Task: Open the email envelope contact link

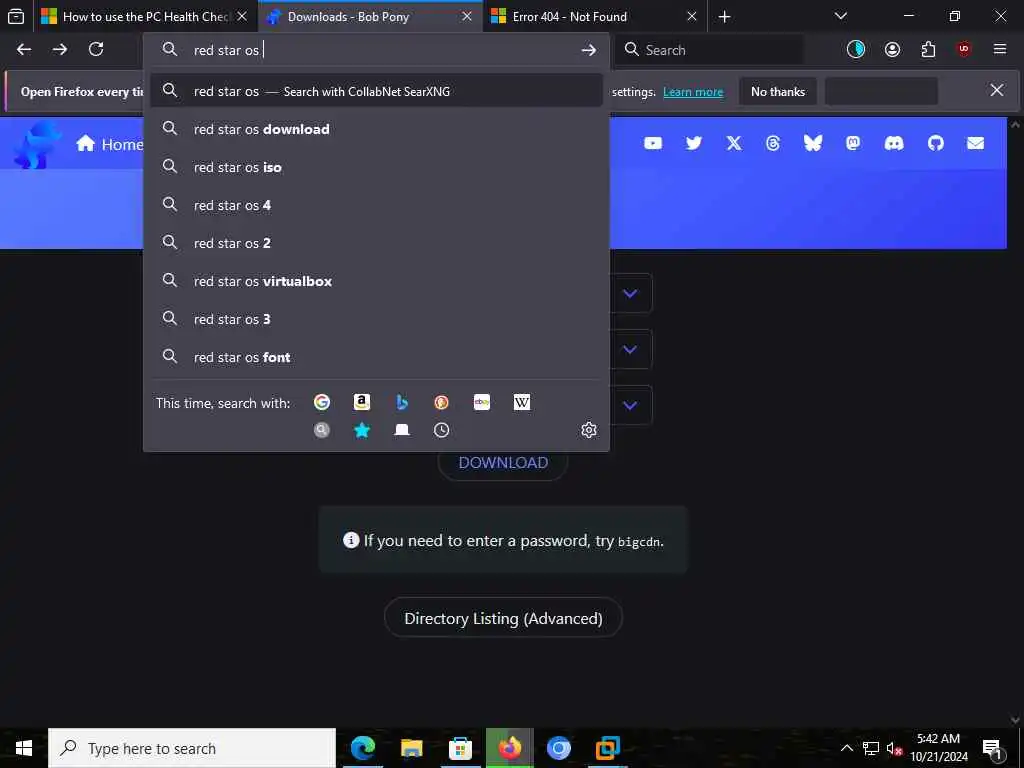Action: tap(976, 143)
